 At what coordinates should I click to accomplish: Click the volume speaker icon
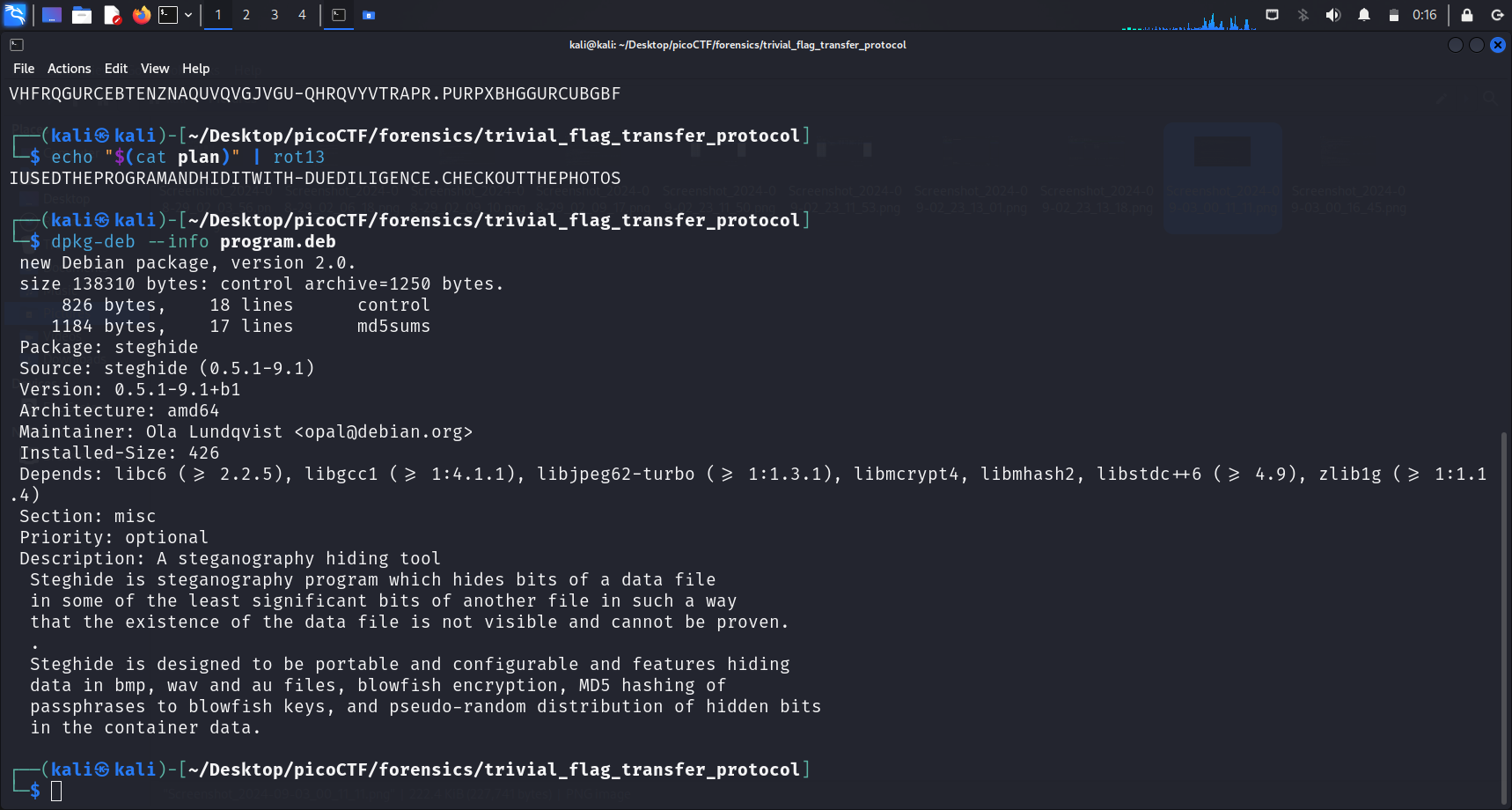tap(1333, 15)
